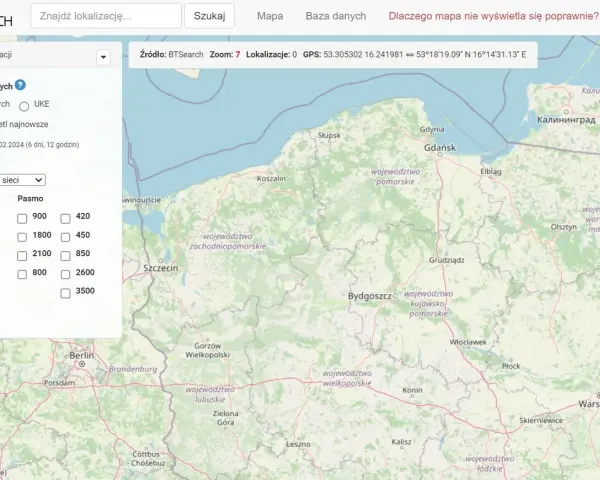Open the Mapa menu item
The image size is (600, 480).
[270, 16]
